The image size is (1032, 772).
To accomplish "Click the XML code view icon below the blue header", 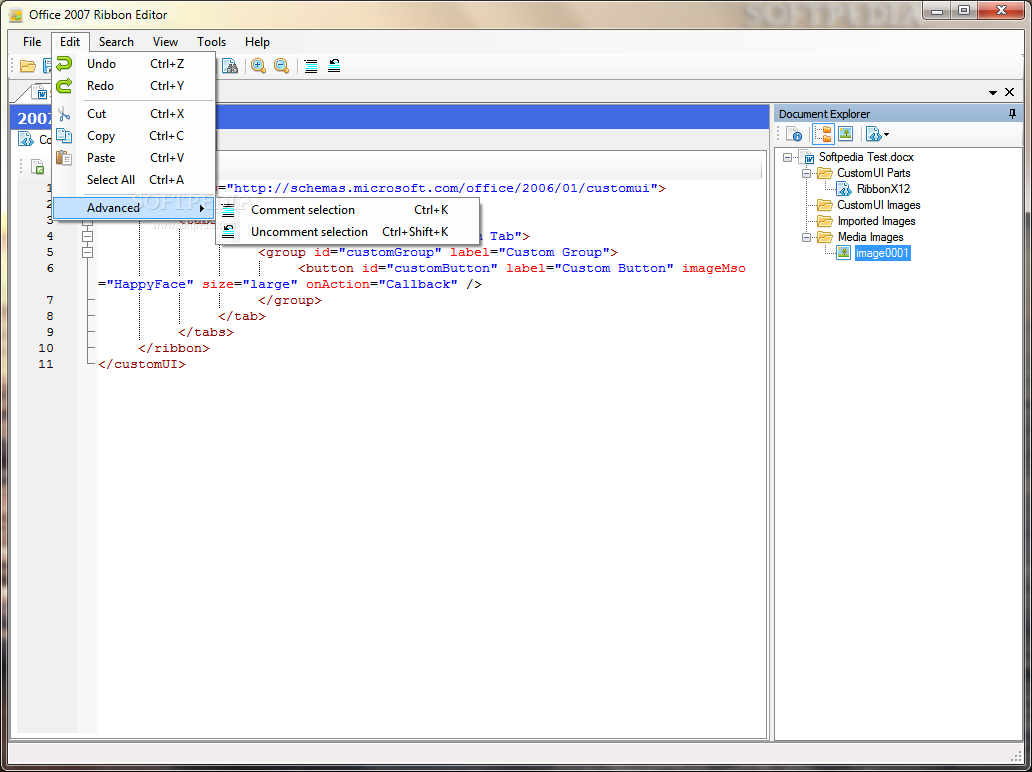I will pyautogui.click(x=26, y=140).
